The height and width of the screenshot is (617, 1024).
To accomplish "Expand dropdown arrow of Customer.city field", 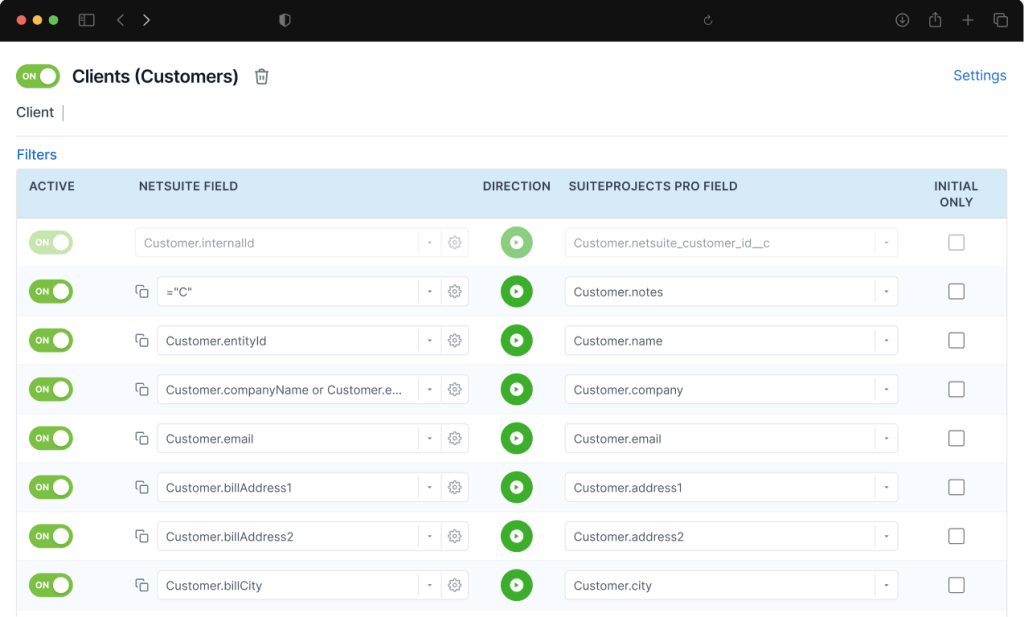I will pyautogui.click(x=886, y=586).
